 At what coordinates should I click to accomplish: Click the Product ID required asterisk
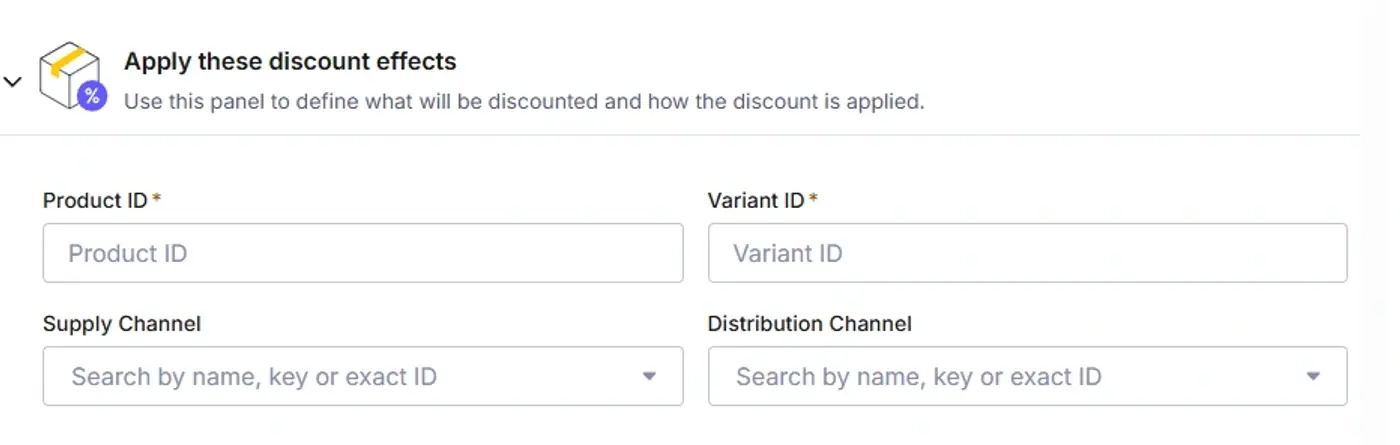[x=157, y=198]
